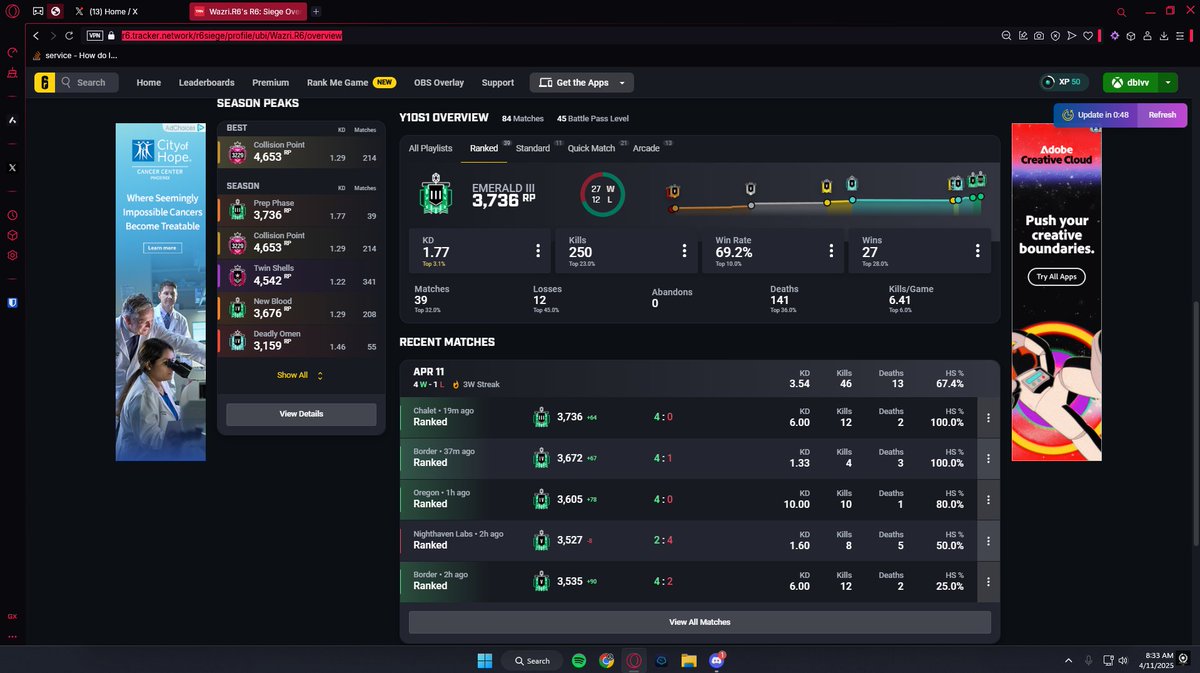Click the Bitwarden shield icon in sidebar
The width and height of the screenshot is (1200, 673).
(12, 302)
